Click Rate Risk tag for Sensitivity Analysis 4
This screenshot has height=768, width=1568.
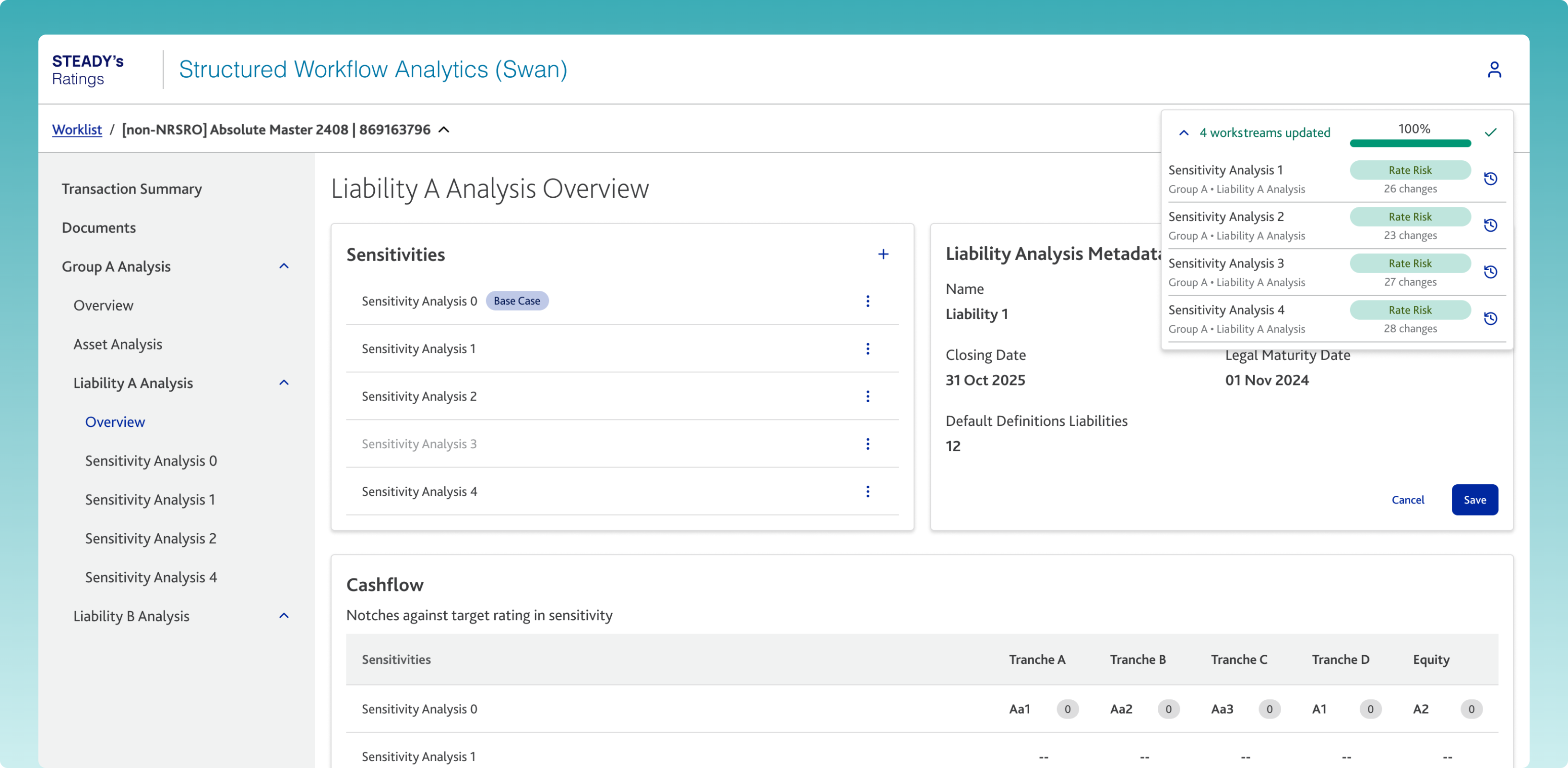pyautogui.click(x=1410, y=310)
